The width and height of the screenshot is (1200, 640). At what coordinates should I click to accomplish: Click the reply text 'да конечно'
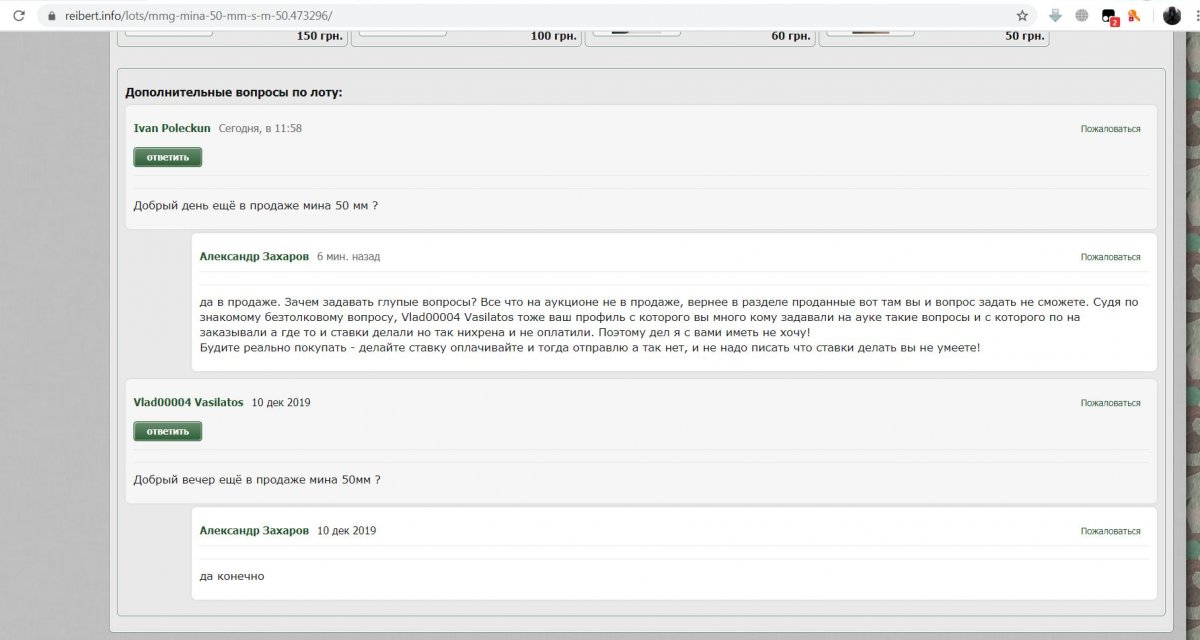(232, 577)
